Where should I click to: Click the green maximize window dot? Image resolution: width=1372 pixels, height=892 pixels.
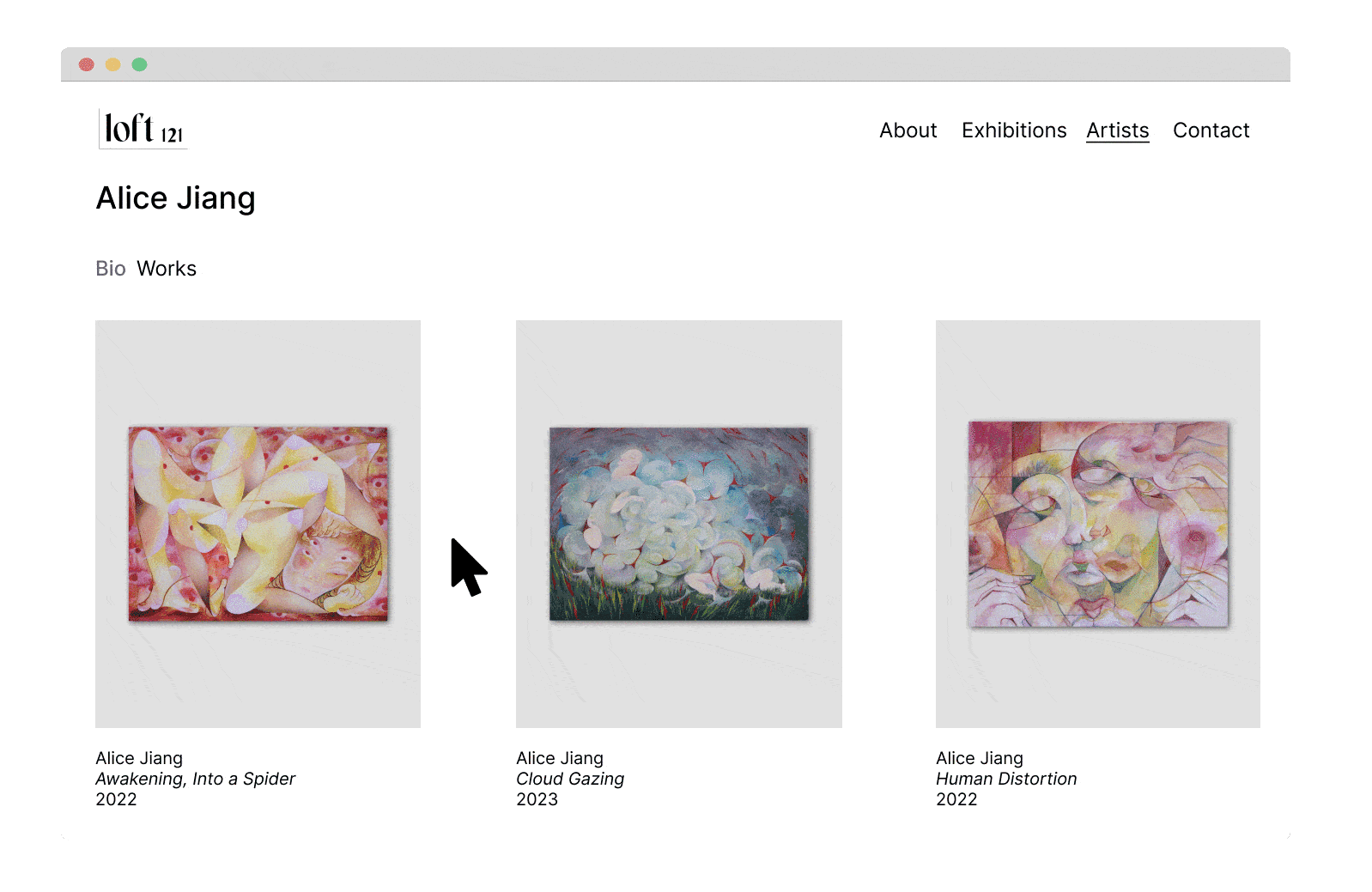pos(139,64)
